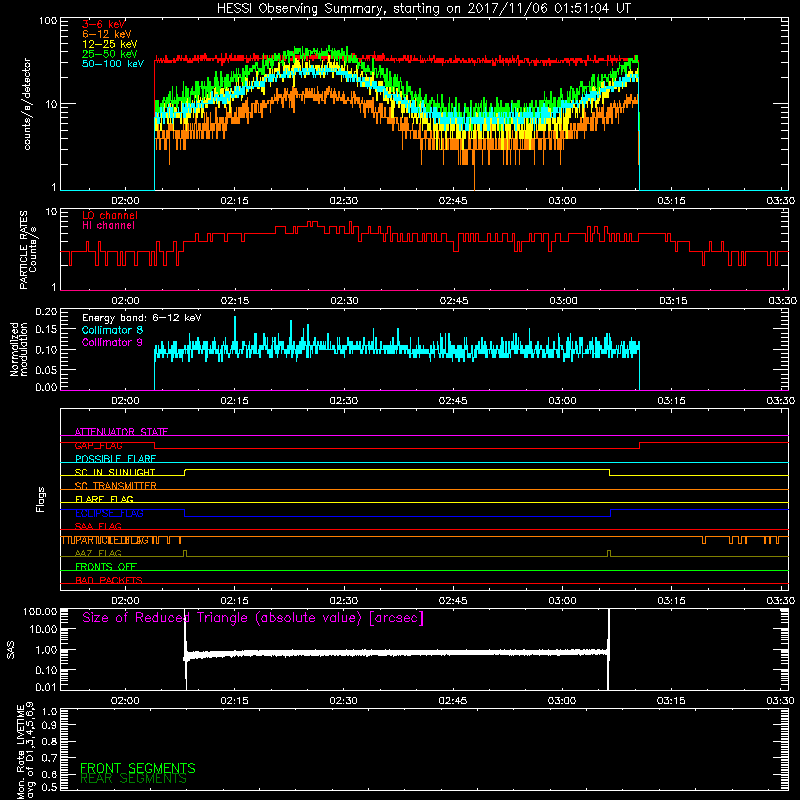Click the FLARE_FLAG label
Image resolution: width=800 pixels, height=800 pixels.
point(104,499)
